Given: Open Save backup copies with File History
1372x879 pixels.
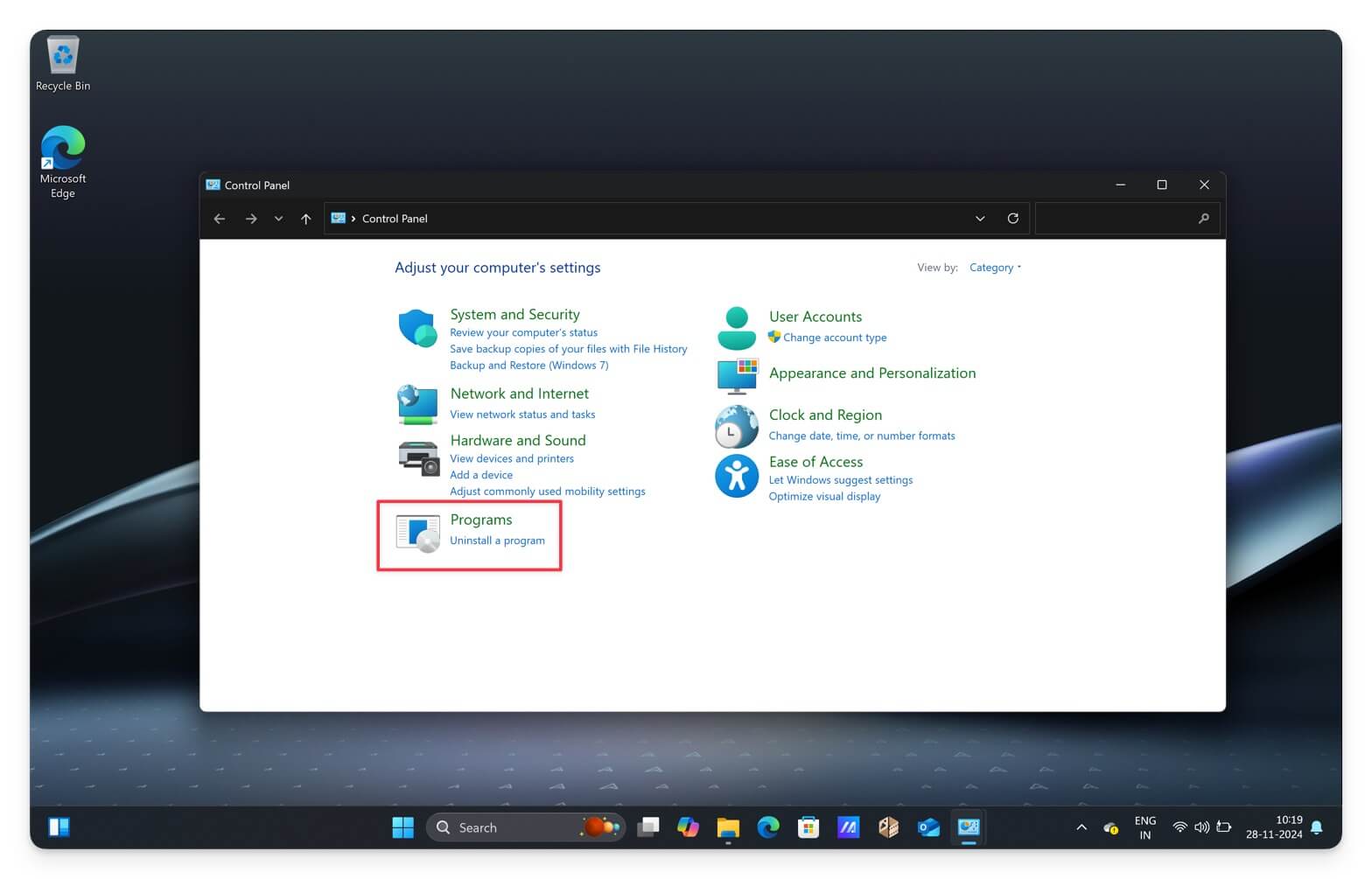Looking at the screenshot, I should [568, 349].
